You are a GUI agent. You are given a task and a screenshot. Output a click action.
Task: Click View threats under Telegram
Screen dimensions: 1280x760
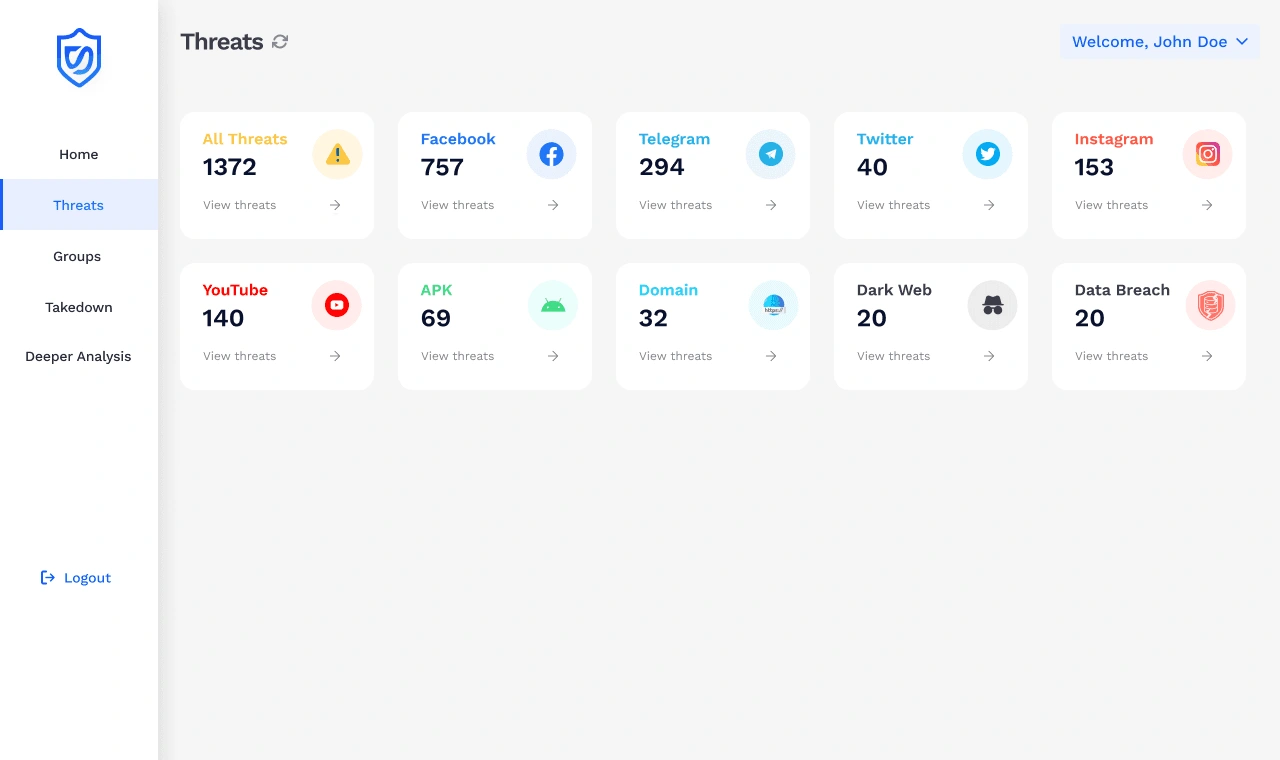click(x=676, y=205)
